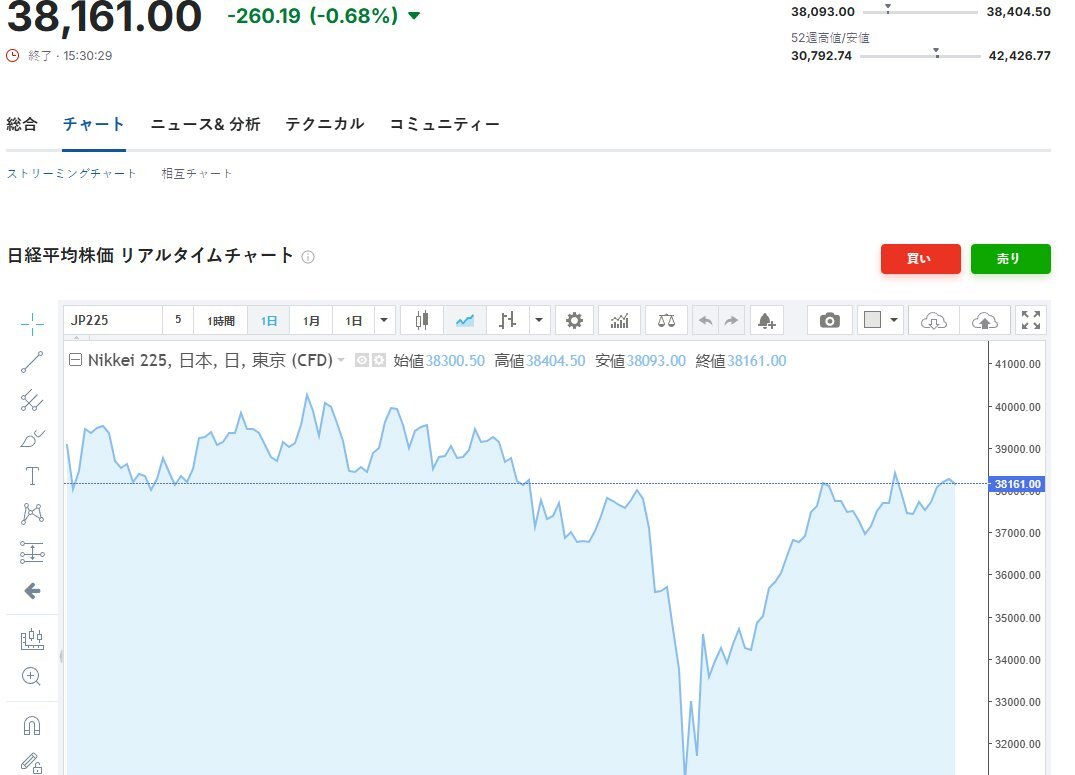Click the 52週高値/安値 label
Image resolution: width=1075 pixels, height=775 pixels.
point(830,38)
